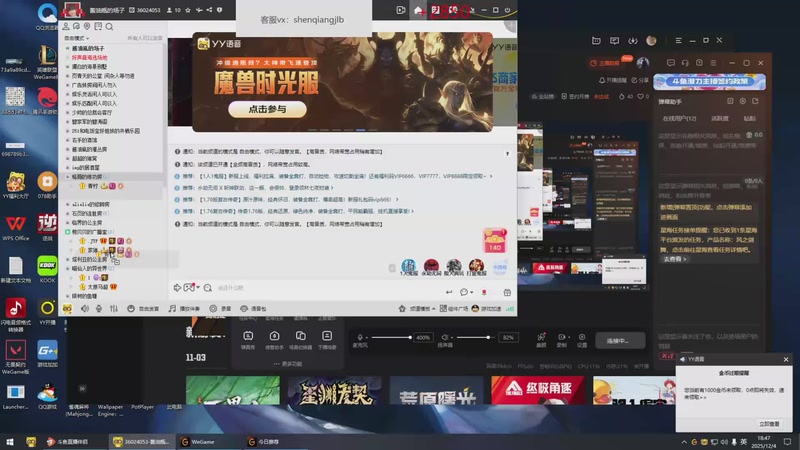This screenshot has width=800, height=450.
Task: Click the YY logo icon in bottom bar
Action: [67, 309]
